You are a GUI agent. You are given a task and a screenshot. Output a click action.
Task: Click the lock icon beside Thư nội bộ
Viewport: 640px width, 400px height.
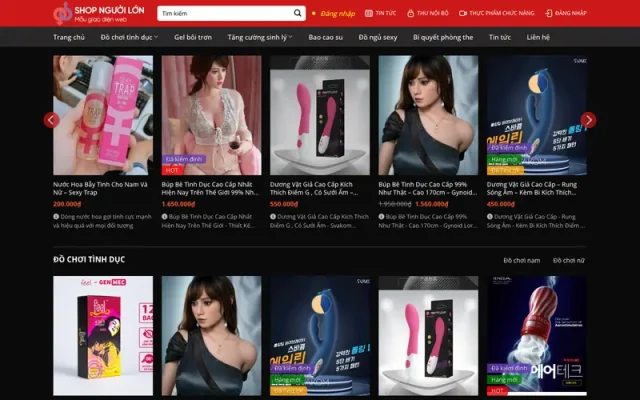410,13
